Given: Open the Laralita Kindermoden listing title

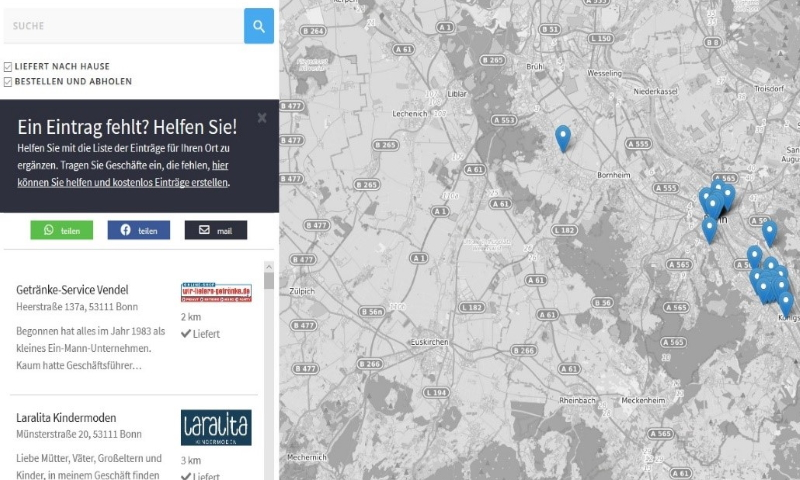Looking at the screenshot, I should coord(66,417).
